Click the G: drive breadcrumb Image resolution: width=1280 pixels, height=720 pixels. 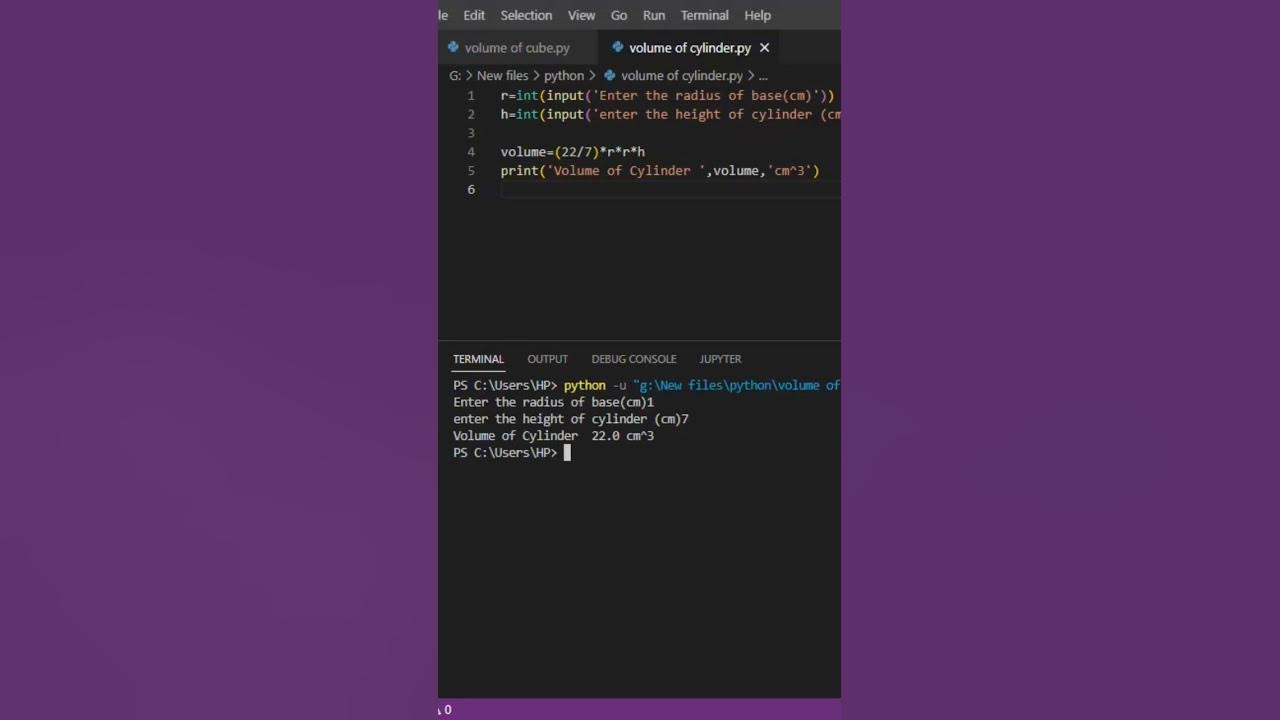point(455,76)
